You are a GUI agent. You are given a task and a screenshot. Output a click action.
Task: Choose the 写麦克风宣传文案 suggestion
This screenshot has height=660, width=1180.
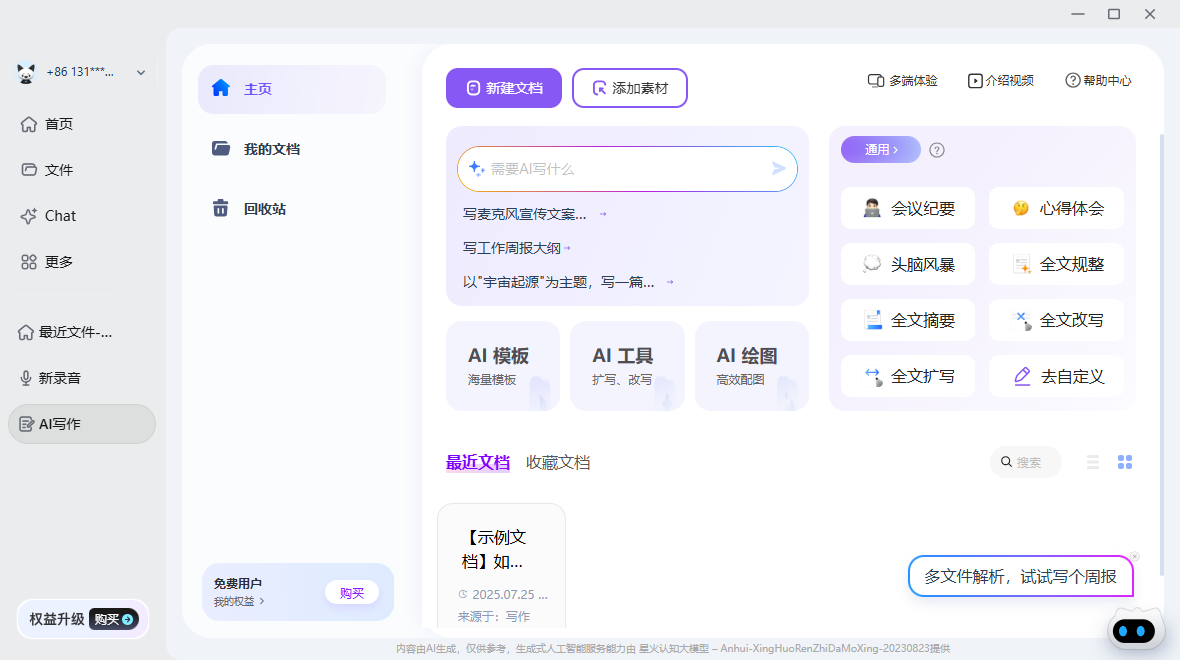point(534,214)
